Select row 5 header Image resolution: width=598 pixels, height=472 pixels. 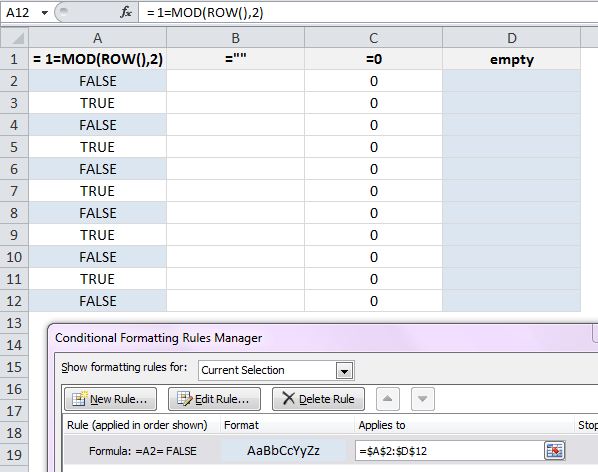click(x=14, y=147)
